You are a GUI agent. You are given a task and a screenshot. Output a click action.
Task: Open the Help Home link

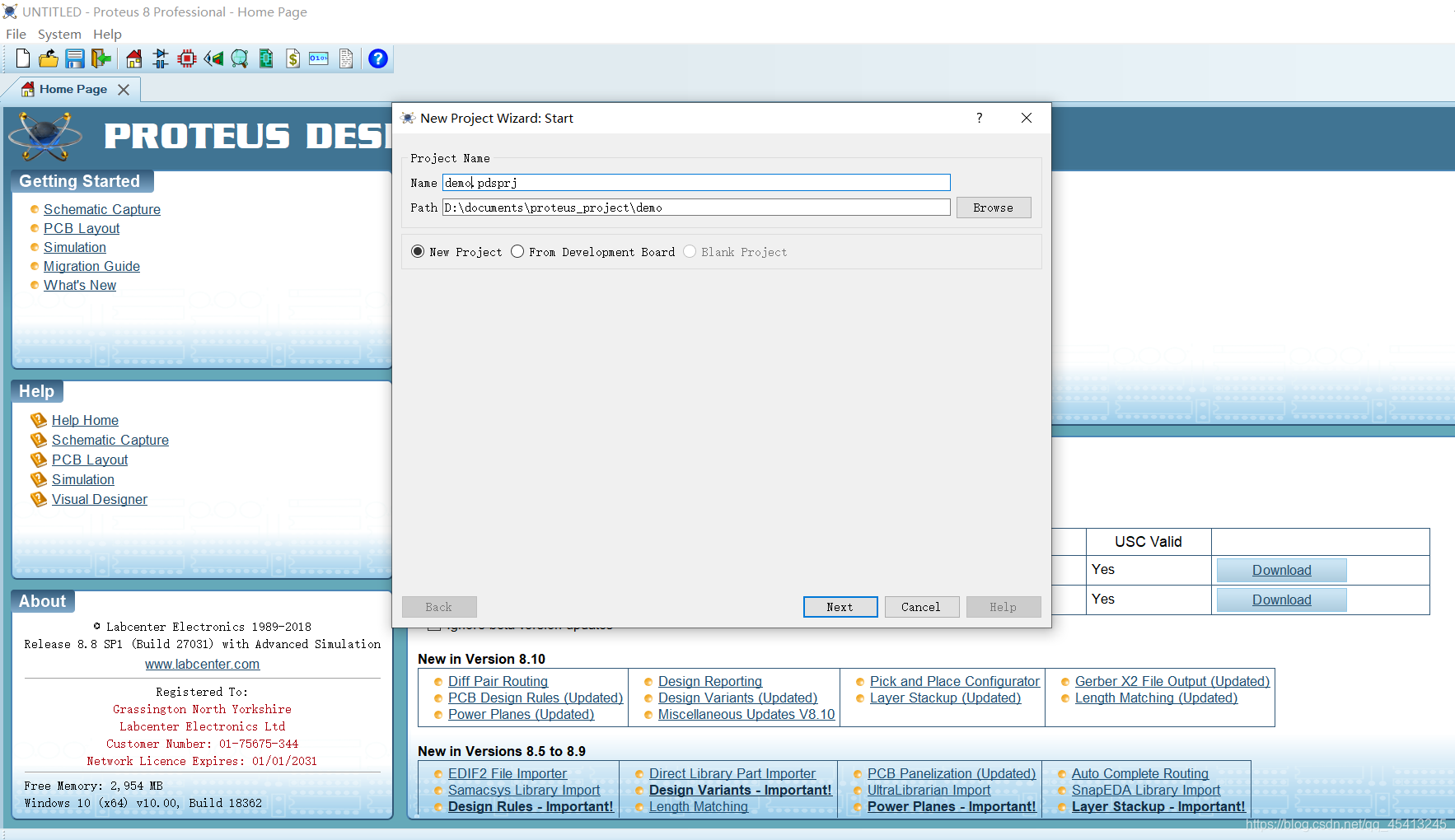point(85,420)
